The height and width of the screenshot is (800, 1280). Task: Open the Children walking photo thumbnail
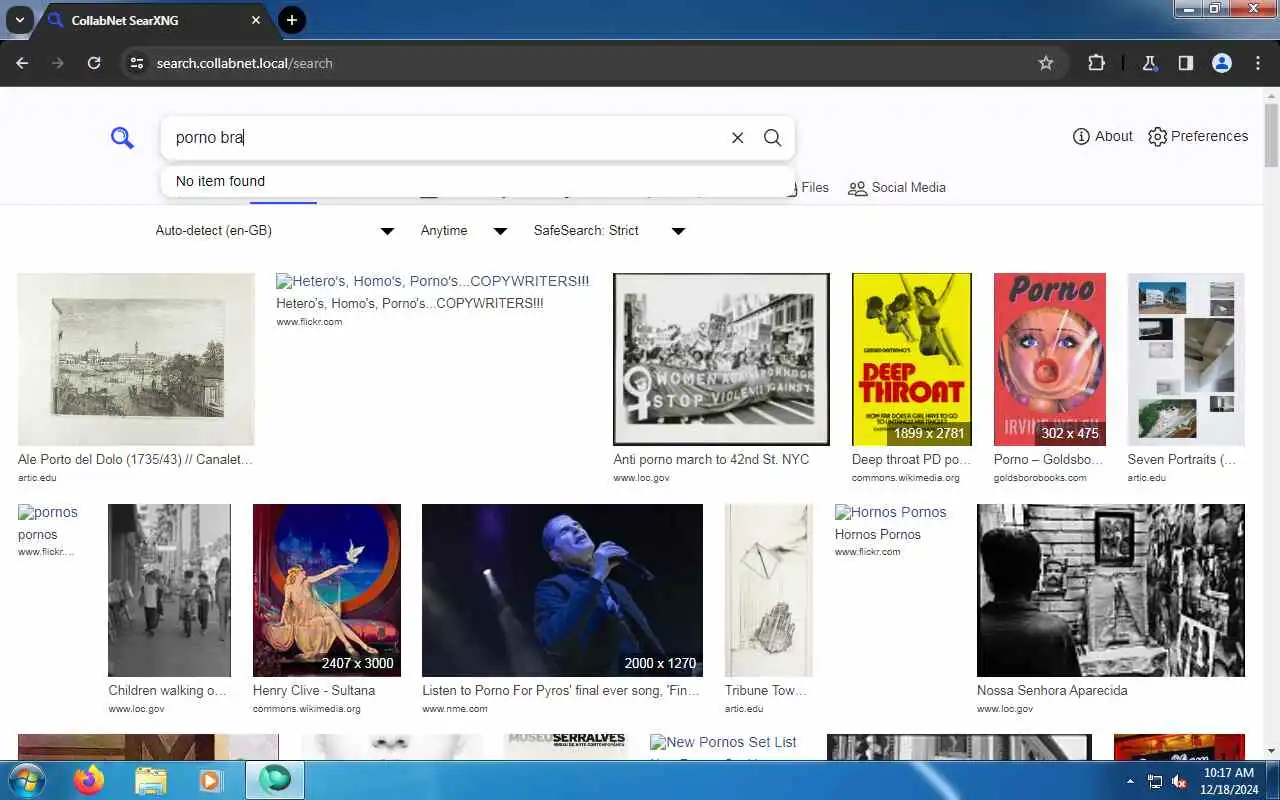click(x=169, y=590)
